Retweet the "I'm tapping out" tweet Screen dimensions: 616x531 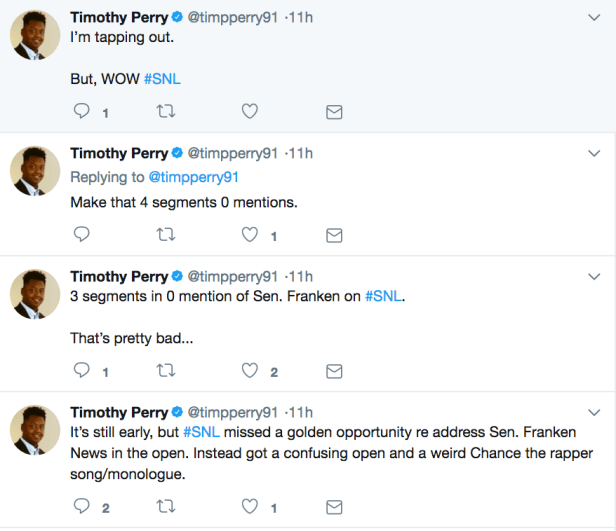pos(167,112)
